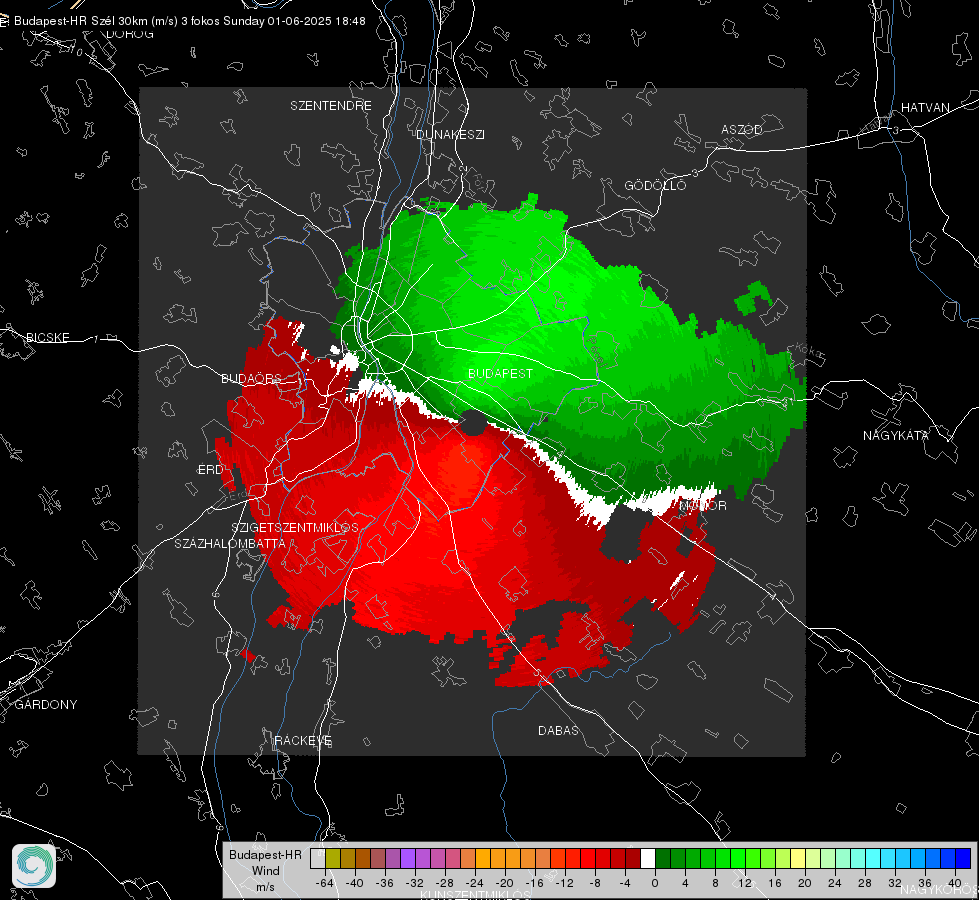Screen dimensions: 979x900
Task: Click the BUDAPEST label on the map
Action: (501, 373)
